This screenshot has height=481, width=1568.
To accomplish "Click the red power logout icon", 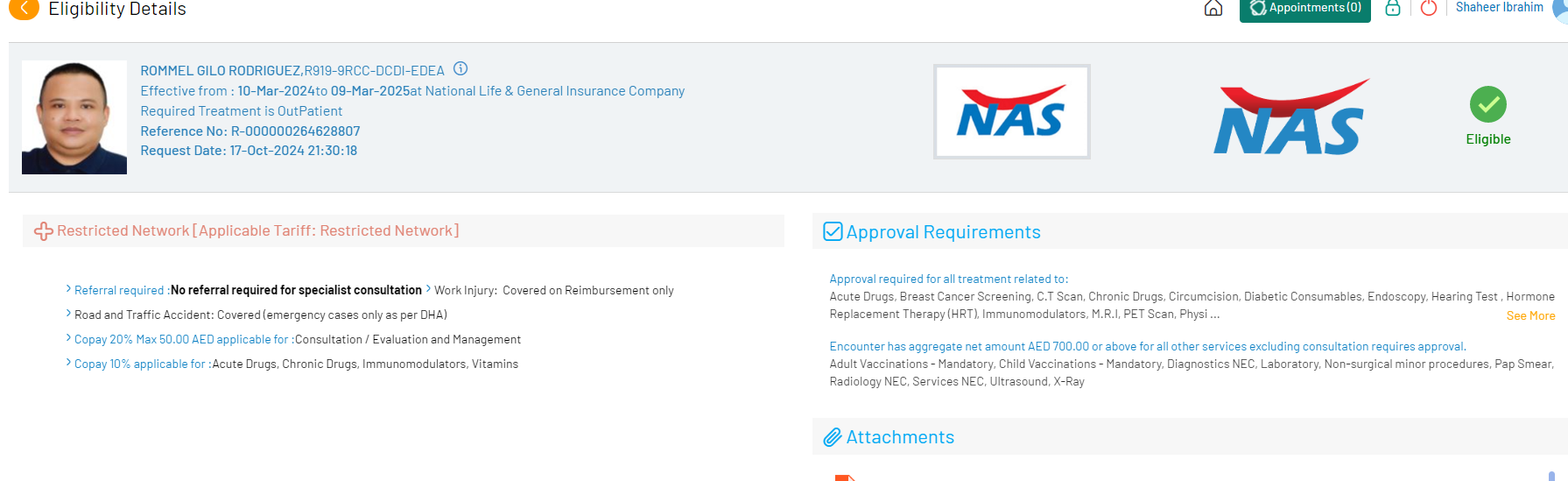I will pyautogui.click(x=1429, y=8).
